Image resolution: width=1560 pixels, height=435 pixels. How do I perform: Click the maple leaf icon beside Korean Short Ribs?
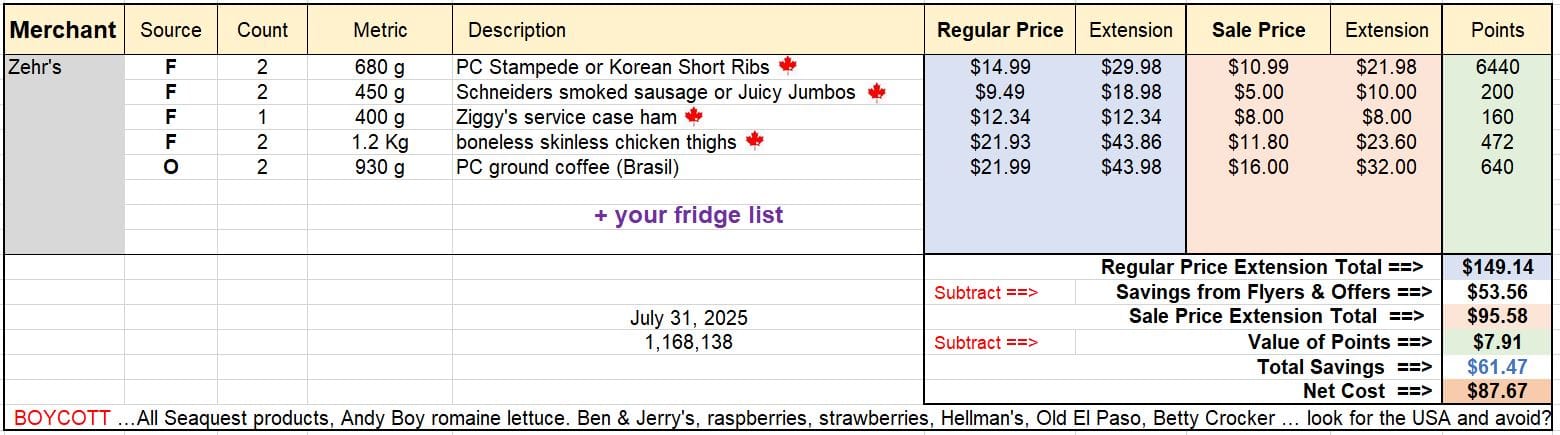[787, 67]
